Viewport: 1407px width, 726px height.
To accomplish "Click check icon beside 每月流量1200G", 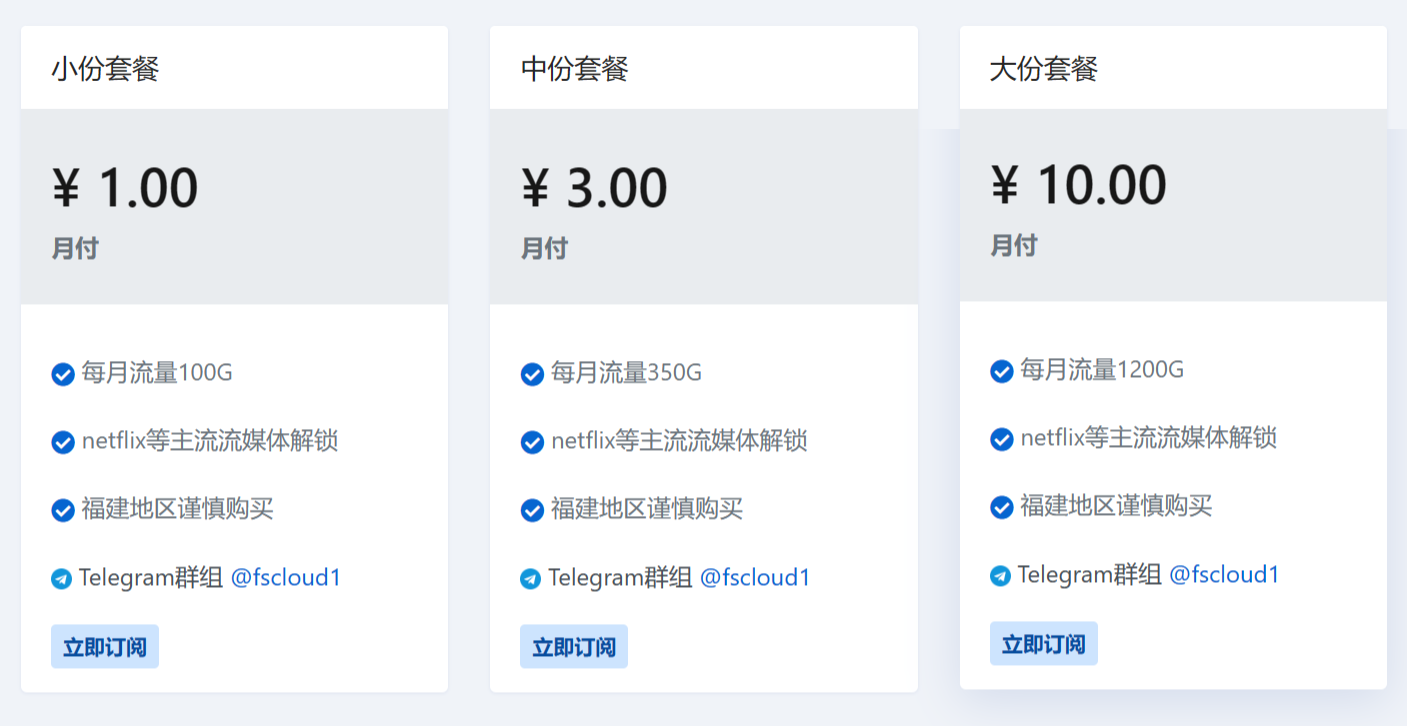I will point(1001,371).
